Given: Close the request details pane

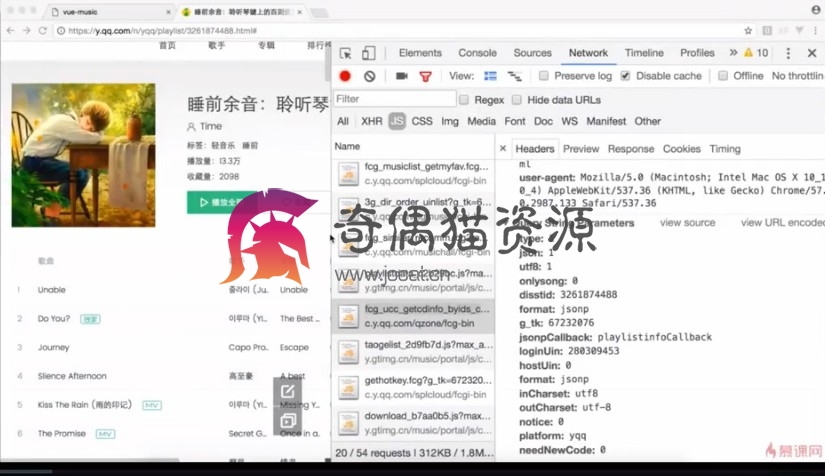Looking at the screenshot, I should 502,149.
